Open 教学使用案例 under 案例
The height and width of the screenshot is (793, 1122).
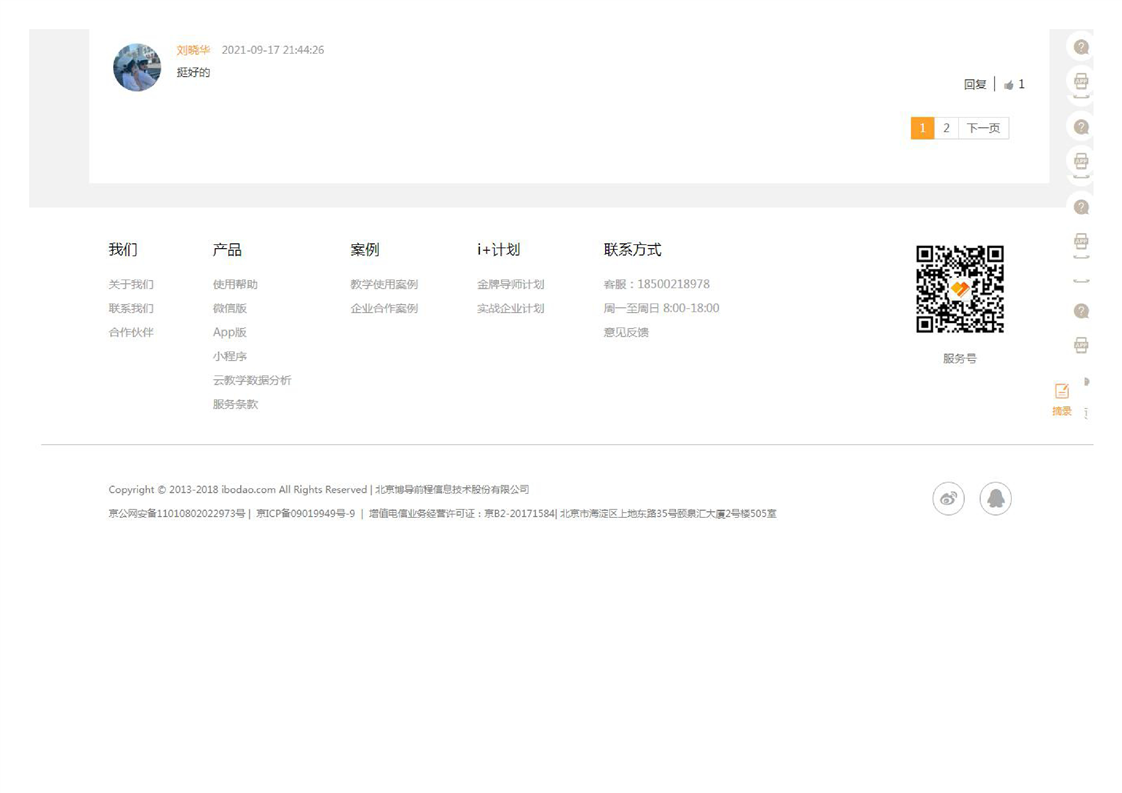tap(384, 285)
